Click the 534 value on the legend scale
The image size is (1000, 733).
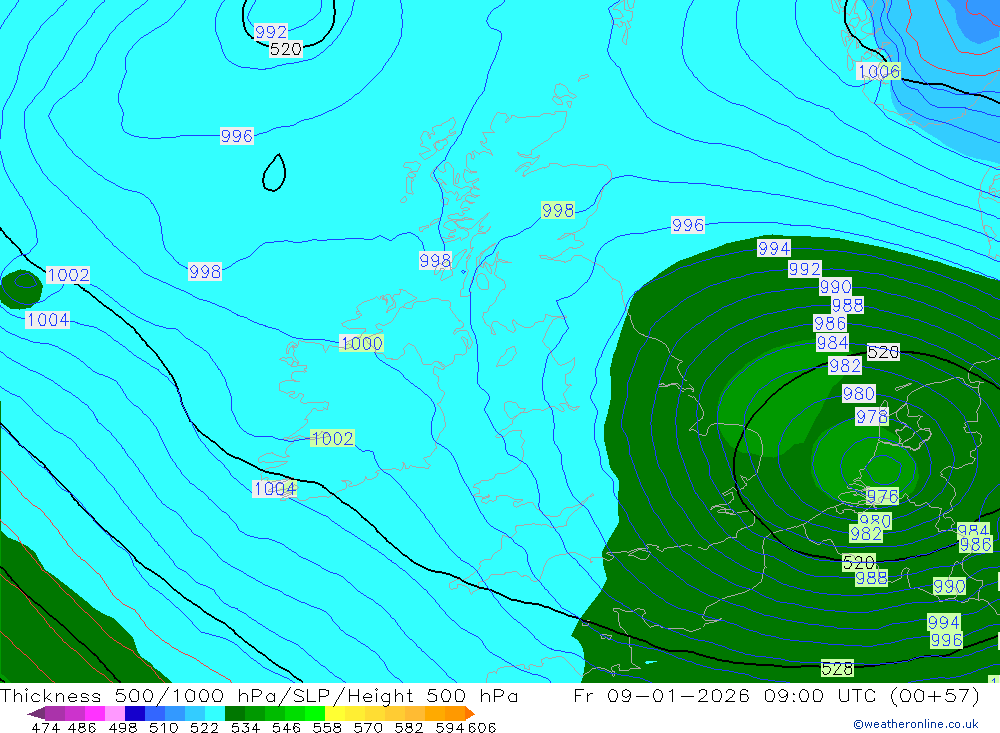[x=245, y=727]
